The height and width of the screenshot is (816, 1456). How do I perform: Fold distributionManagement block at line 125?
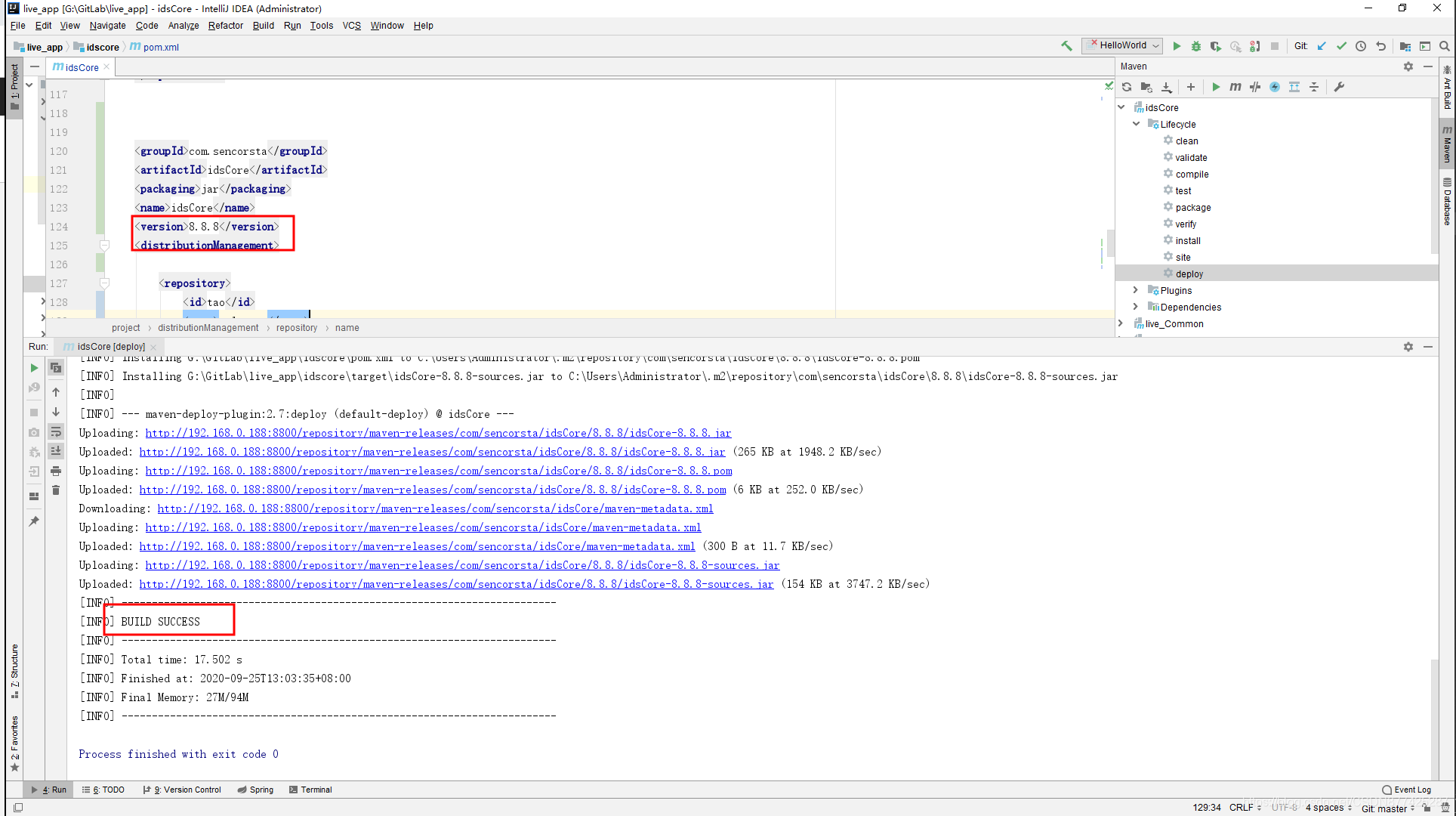point(105,246)
